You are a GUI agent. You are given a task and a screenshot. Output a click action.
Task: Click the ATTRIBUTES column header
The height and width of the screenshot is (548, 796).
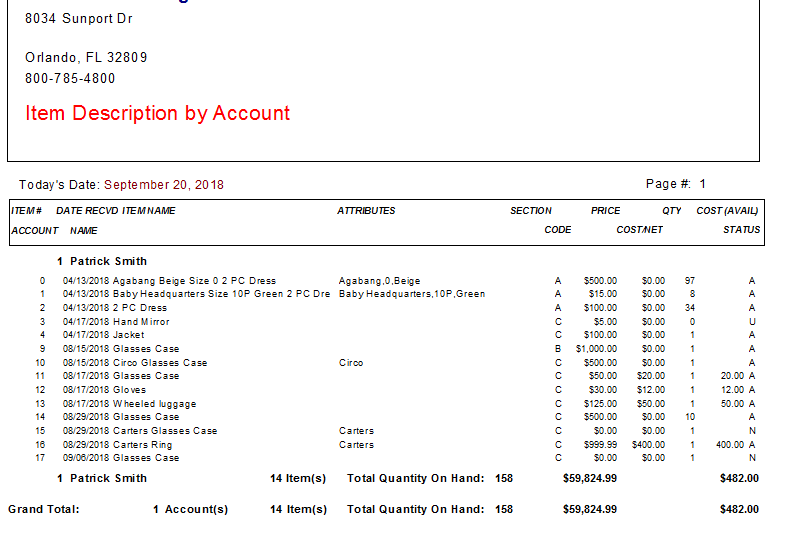tap(366, 211)
